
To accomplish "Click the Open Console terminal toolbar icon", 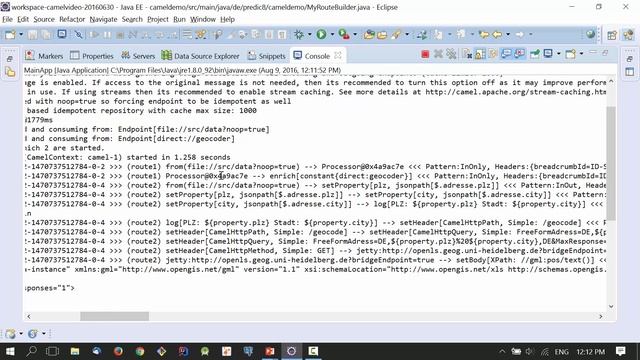I will coord(62,34).
